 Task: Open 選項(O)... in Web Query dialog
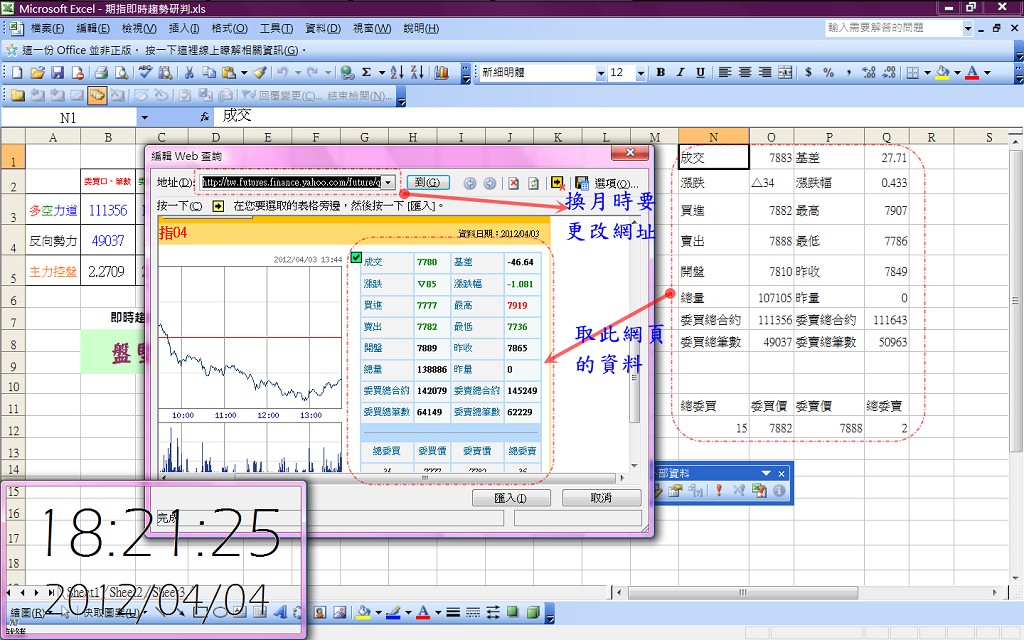point(616,184)
